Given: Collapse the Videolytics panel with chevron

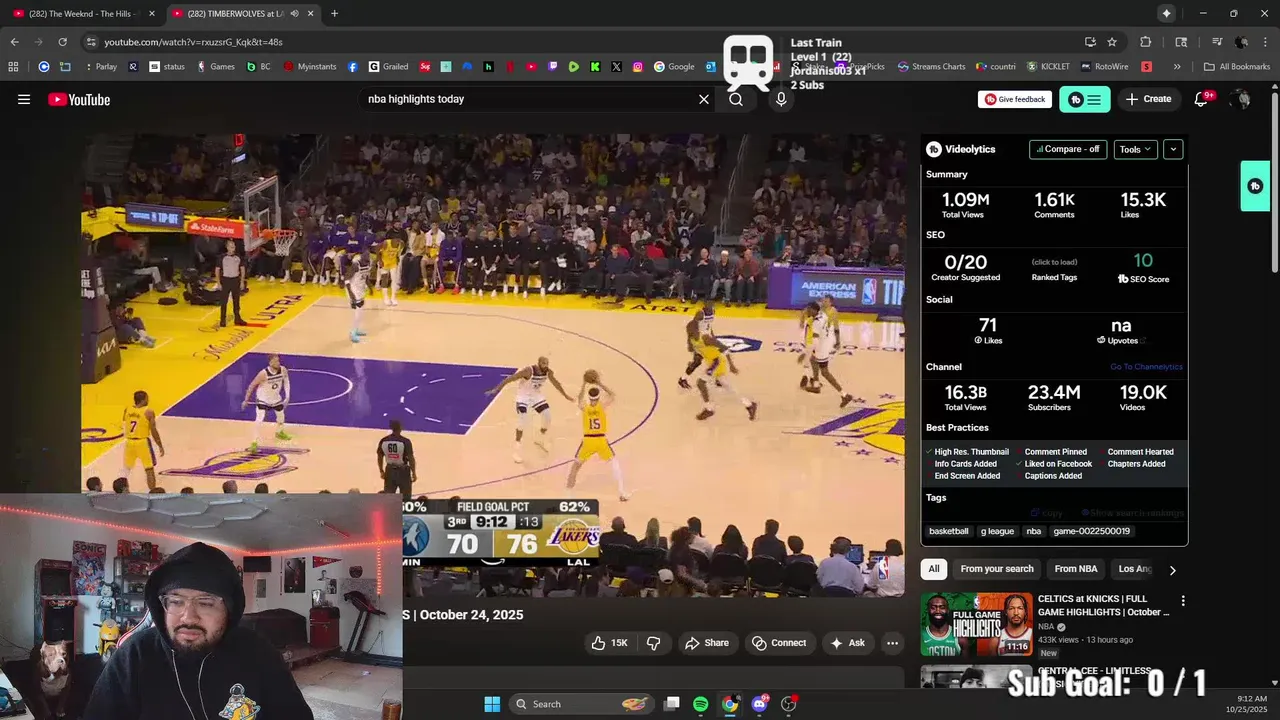Looking at the screenshot, I should point(1173,149).
